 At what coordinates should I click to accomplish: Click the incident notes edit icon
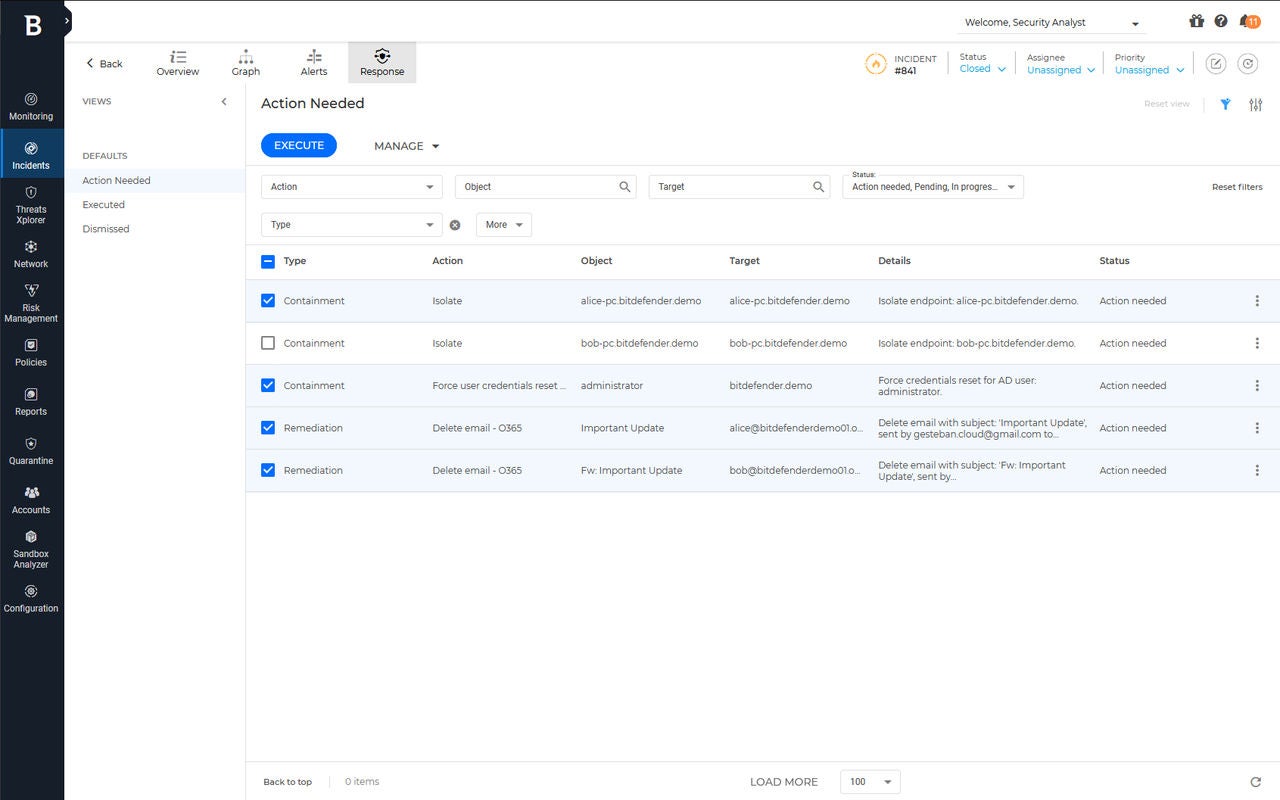(1216, 64)
